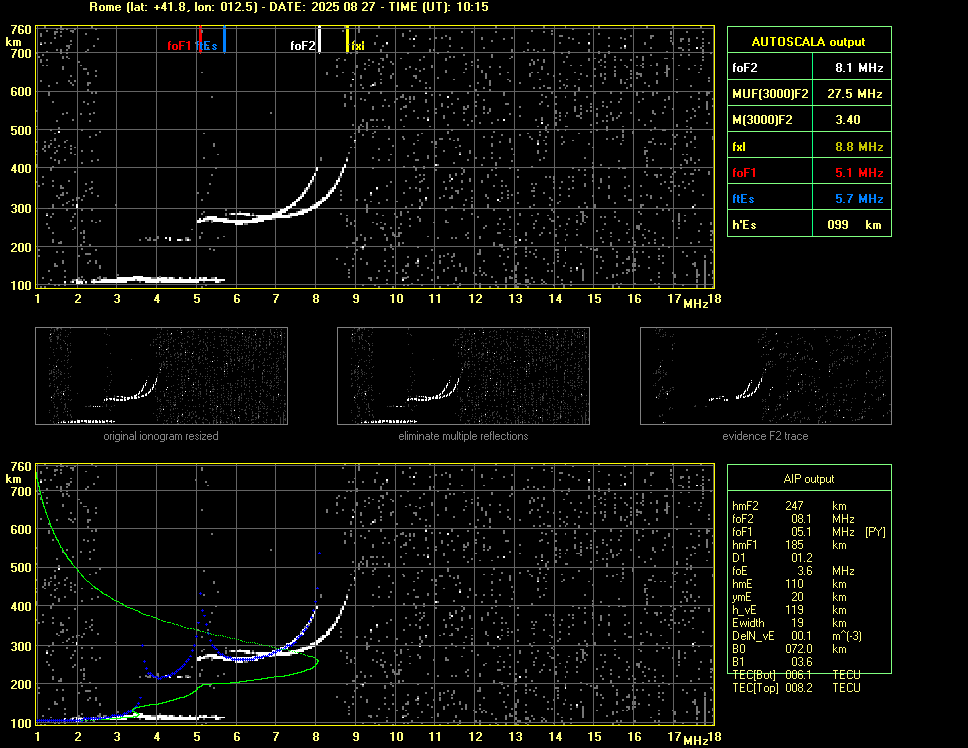
Task: Click the blue ftEs 5.7 MHz value
Action: (859, 199)
